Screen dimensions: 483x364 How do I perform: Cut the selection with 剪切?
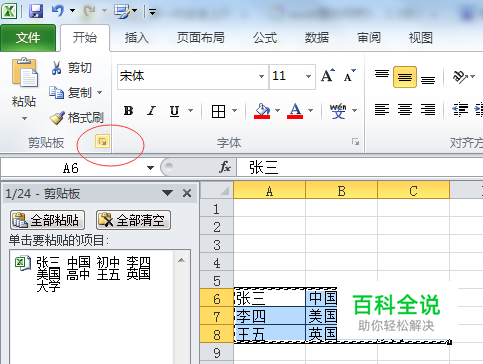pos(71,68)
